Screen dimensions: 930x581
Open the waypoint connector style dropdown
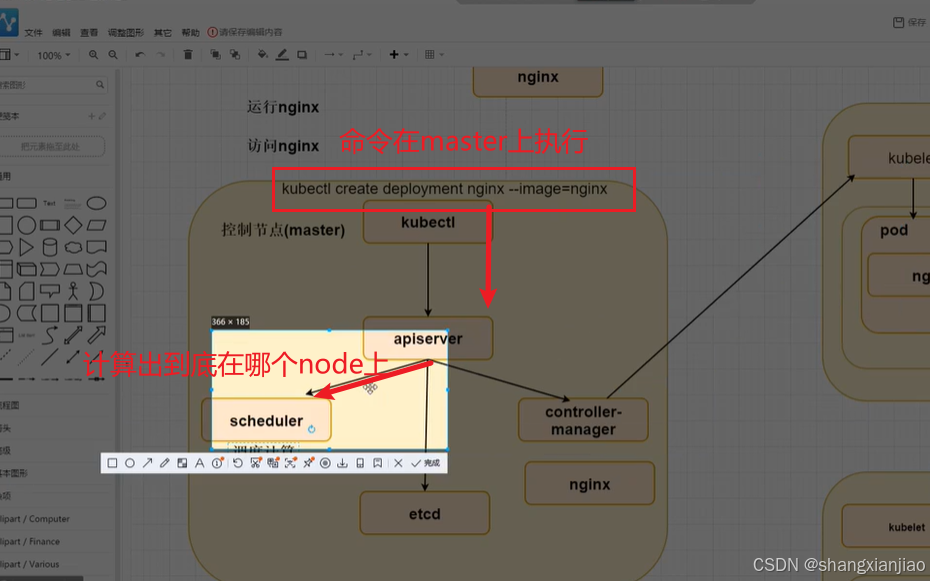point(362,55)
